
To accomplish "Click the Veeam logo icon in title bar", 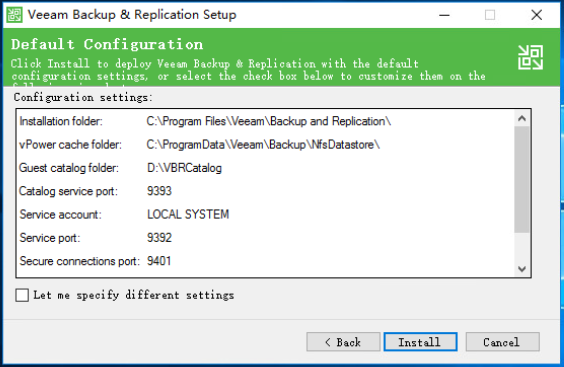I will [x=14, y=15].
